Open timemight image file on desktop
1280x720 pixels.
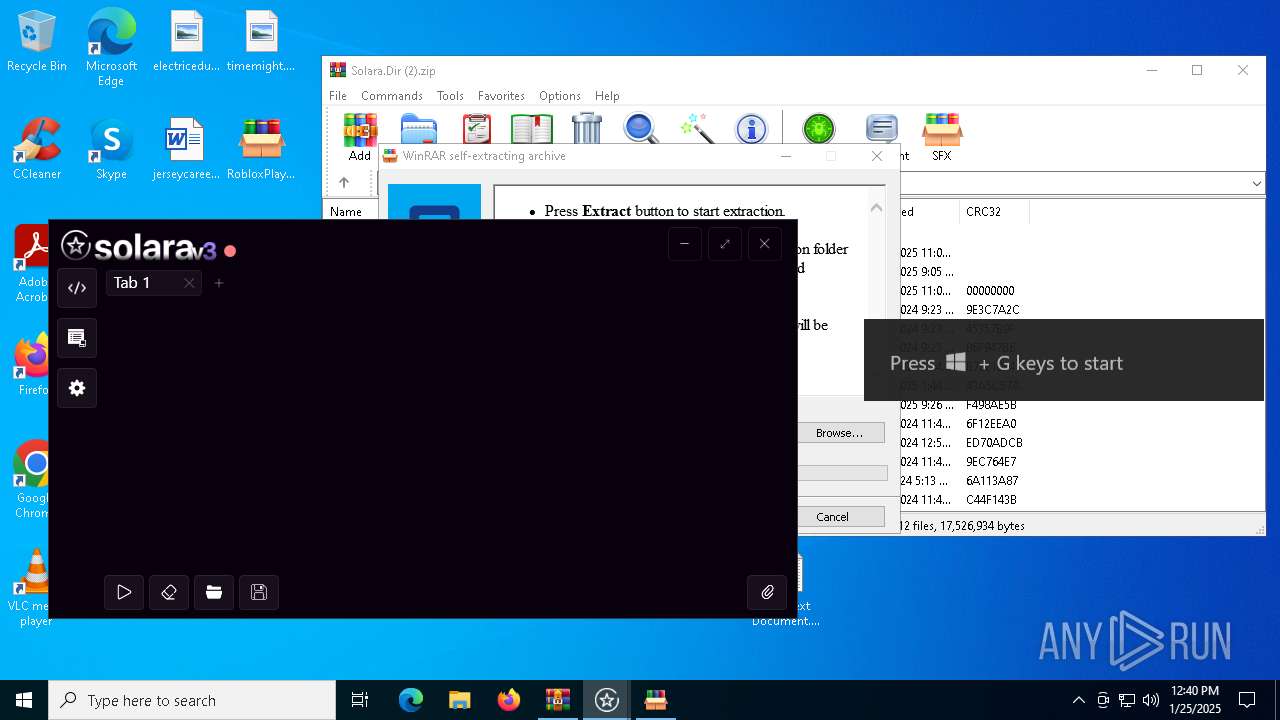[261, 42]
